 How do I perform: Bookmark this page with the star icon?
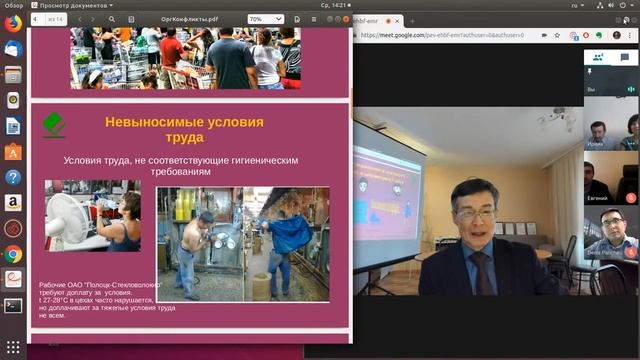557,36
